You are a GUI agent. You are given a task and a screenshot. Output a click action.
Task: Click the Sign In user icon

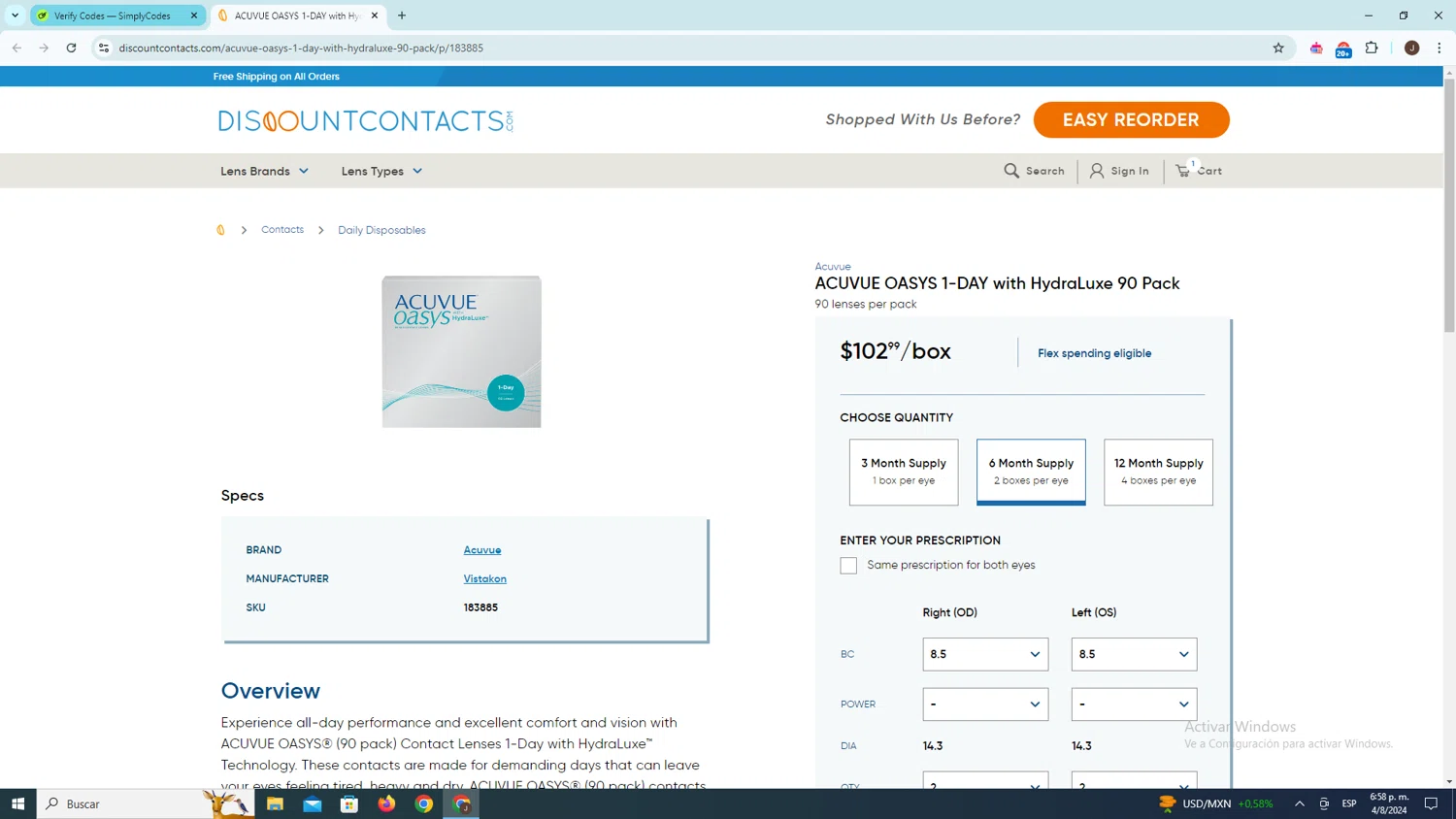[1097, 171]
